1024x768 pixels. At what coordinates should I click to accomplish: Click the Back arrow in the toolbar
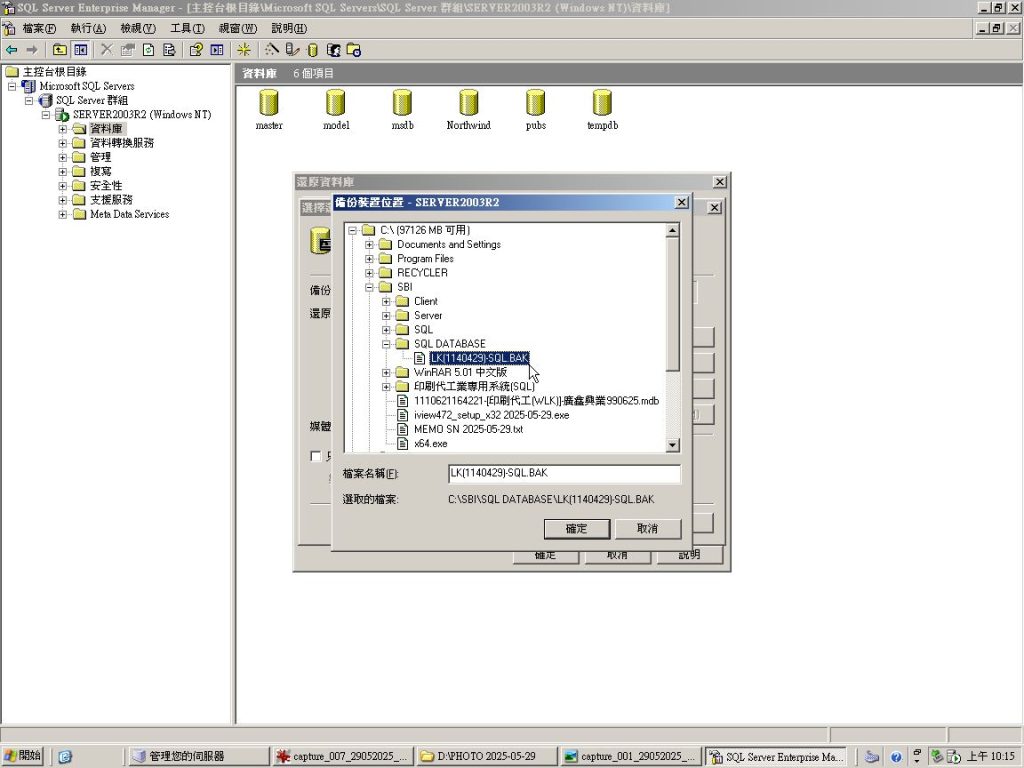12,49
